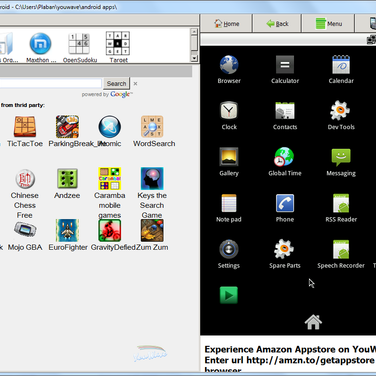The width and height of the screenshot is (376, 376).
Task: Click the Back toolbar button
Action: [x=277, y=24]
